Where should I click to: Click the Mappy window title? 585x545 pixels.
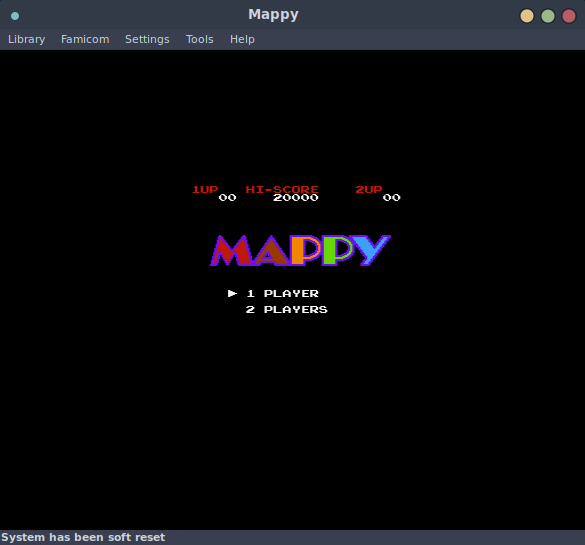point(273,15)
